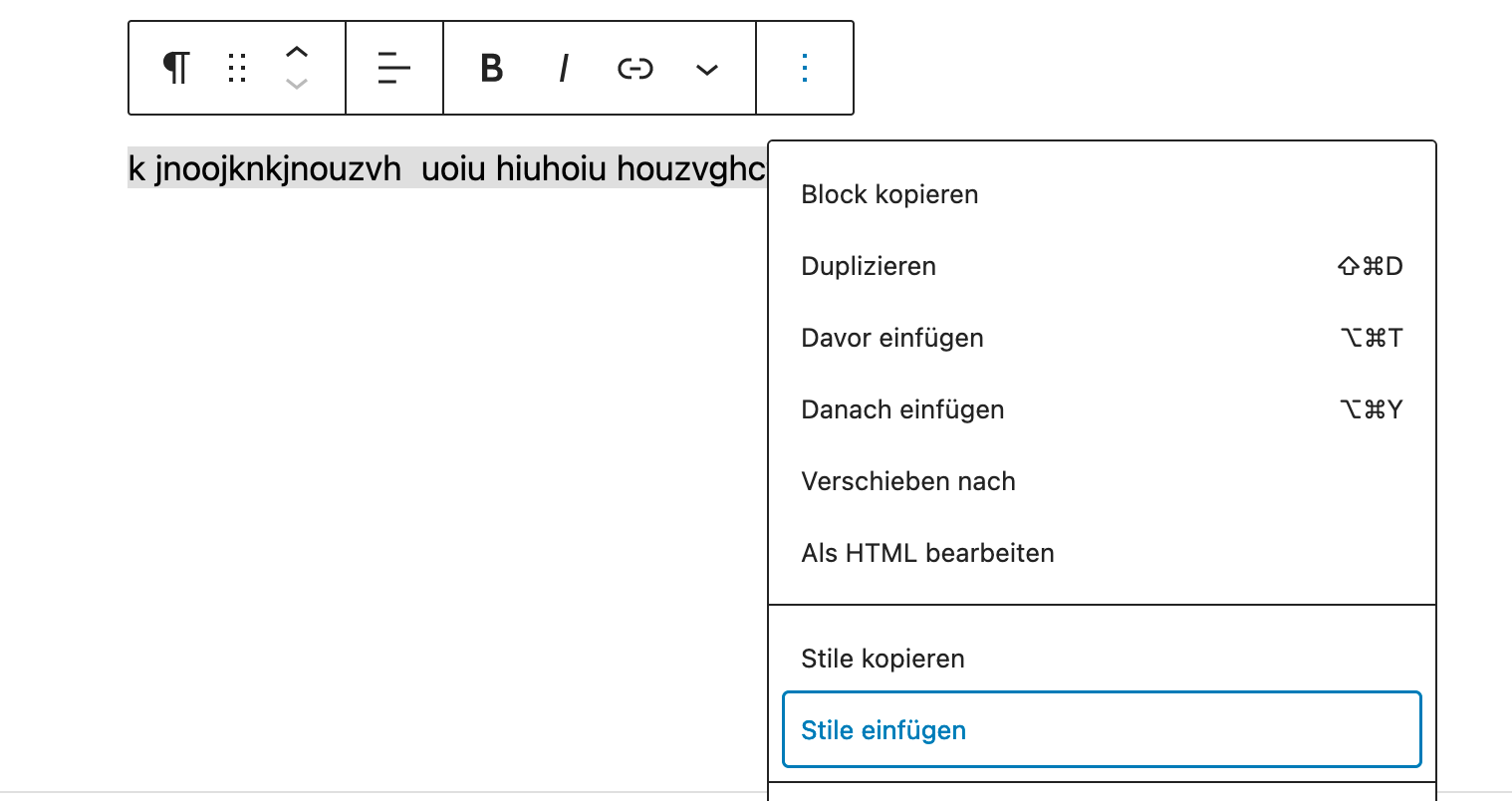Expand more formatting options chevron

pyautogui.click(x=707, y=69)
